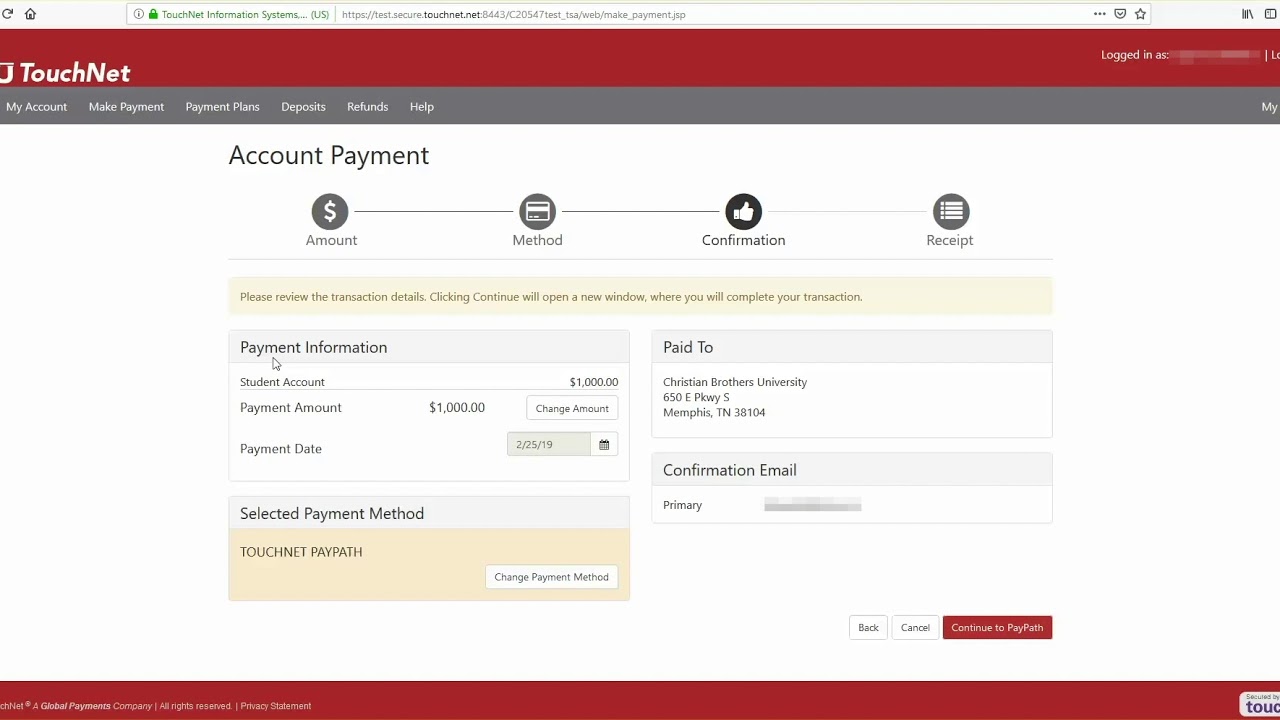The image size is (1280, 720).
Task: Click the Account Payment heading
Action: pyautogui.click(x=328, y=155)
